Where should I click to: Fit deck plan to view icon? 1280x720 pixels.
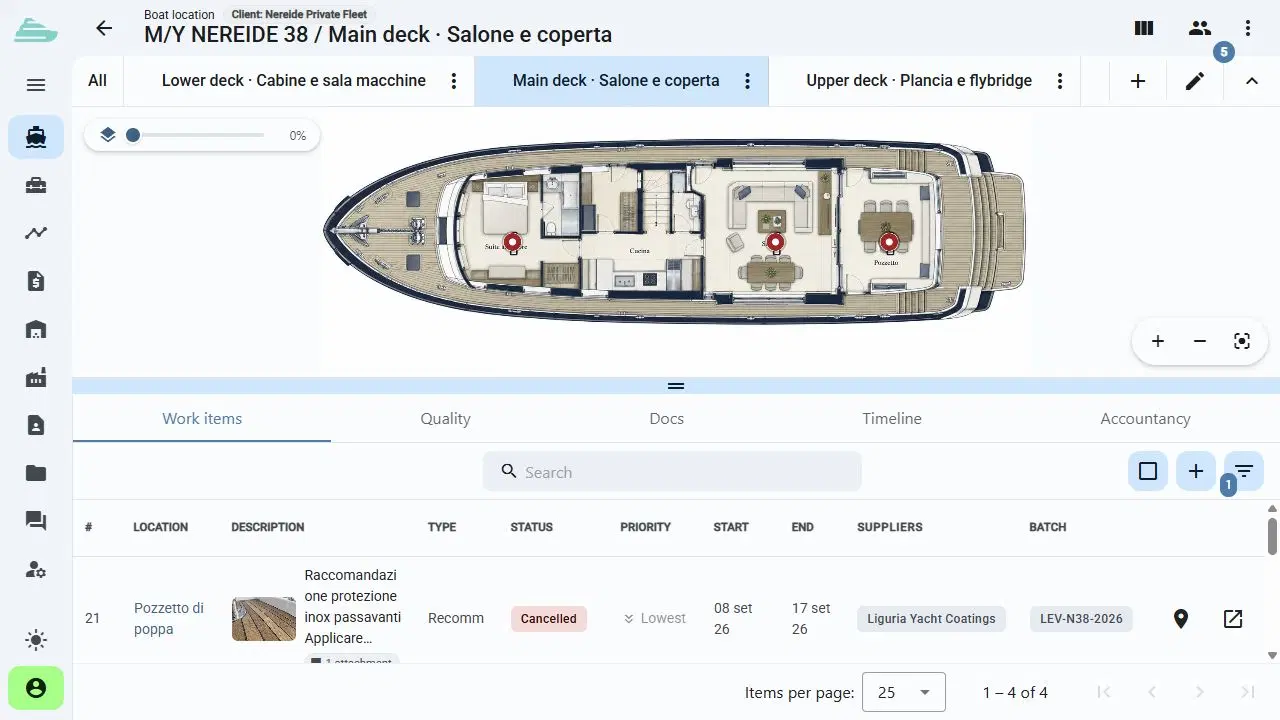[1242, 341]
